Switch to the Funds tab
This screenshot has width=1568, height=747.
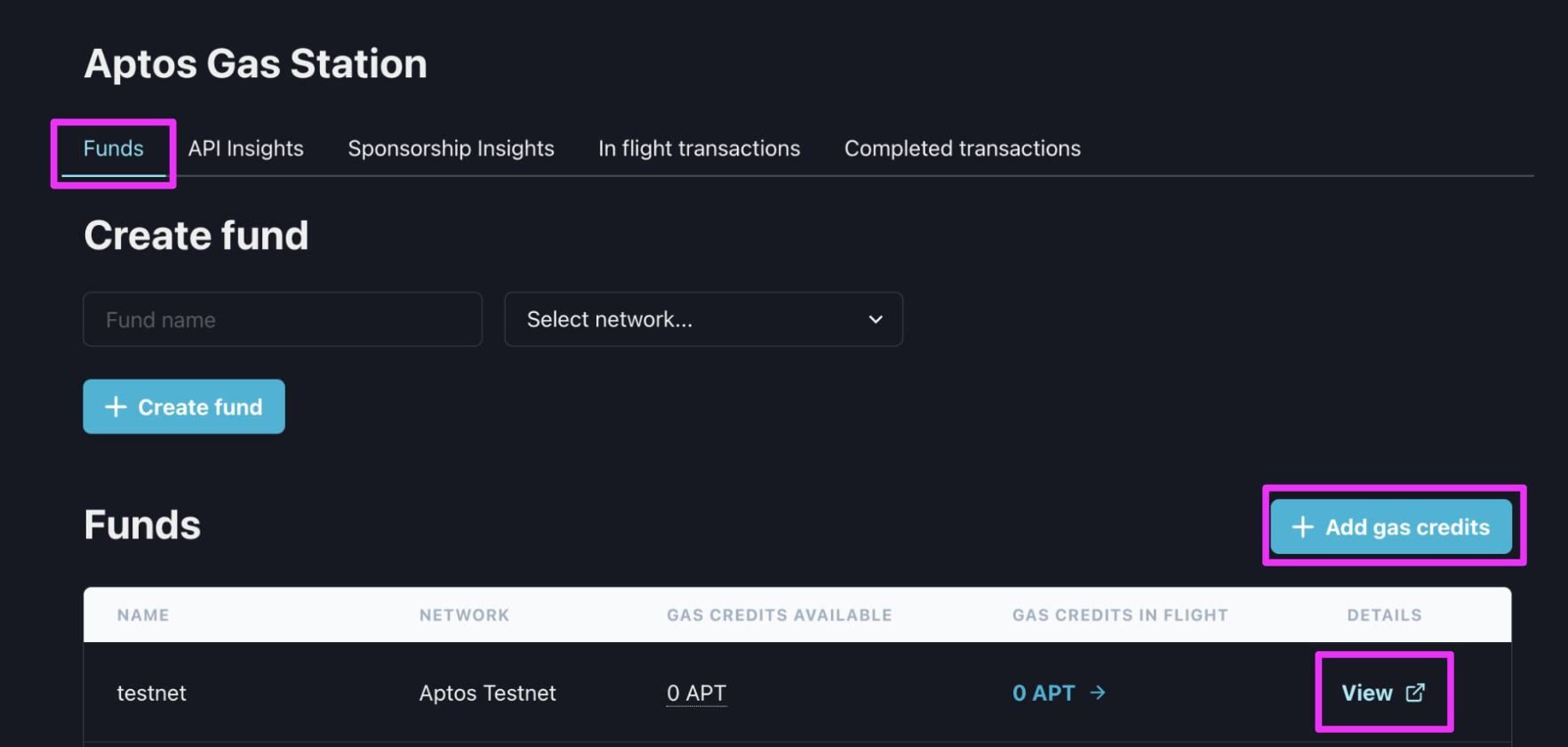(x=114, y=149)
